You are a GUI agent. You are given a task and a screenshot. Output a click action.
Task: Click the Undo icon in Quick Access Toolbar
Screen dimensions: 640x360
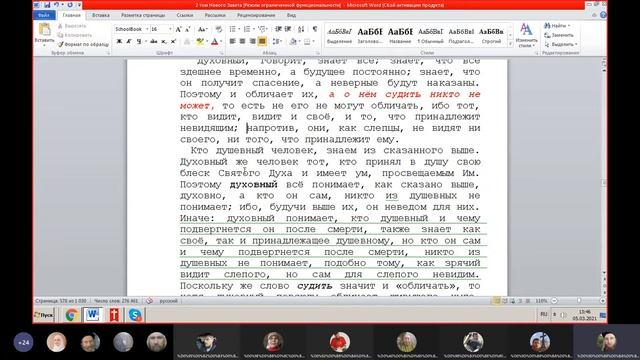tap(57, 5)
